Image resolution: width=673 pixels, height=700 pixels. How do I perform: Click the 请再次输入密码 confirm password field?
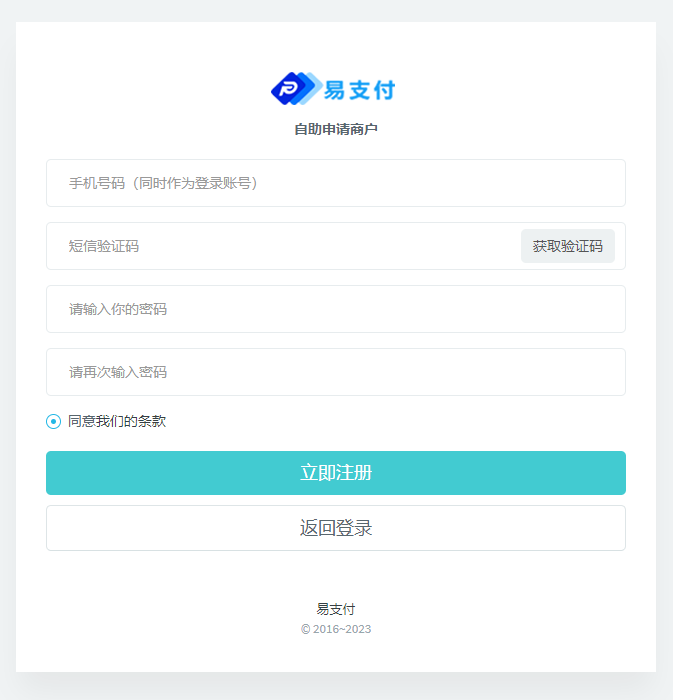[335, 372]
